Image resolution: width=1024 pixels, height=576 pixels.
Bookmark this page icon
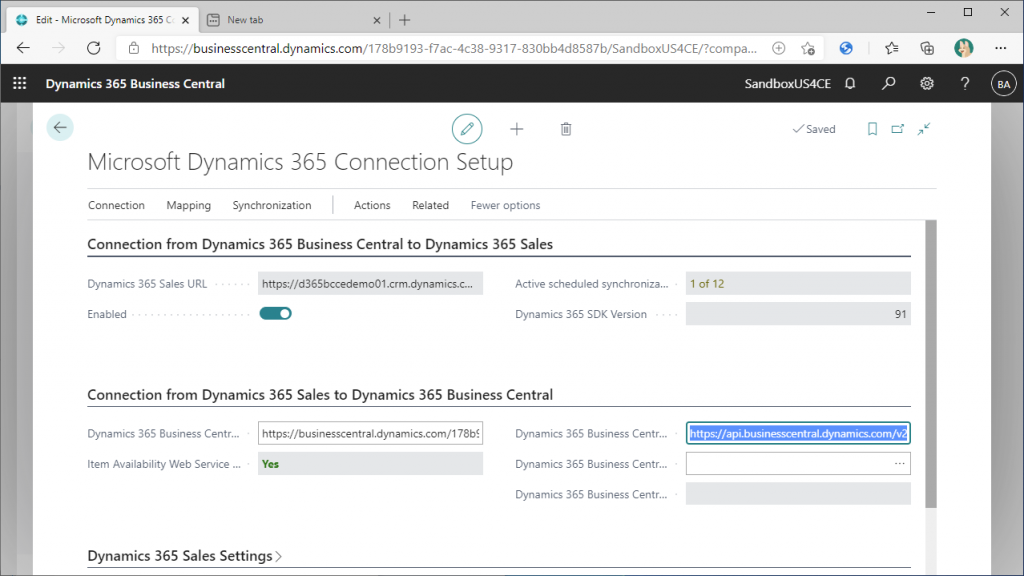[x=872, y=129]
